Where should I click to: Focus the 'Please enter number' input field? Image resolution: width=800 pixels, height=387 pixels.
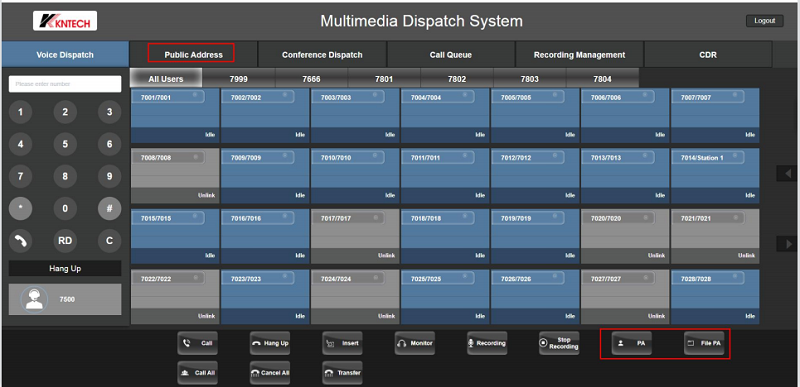65,84
